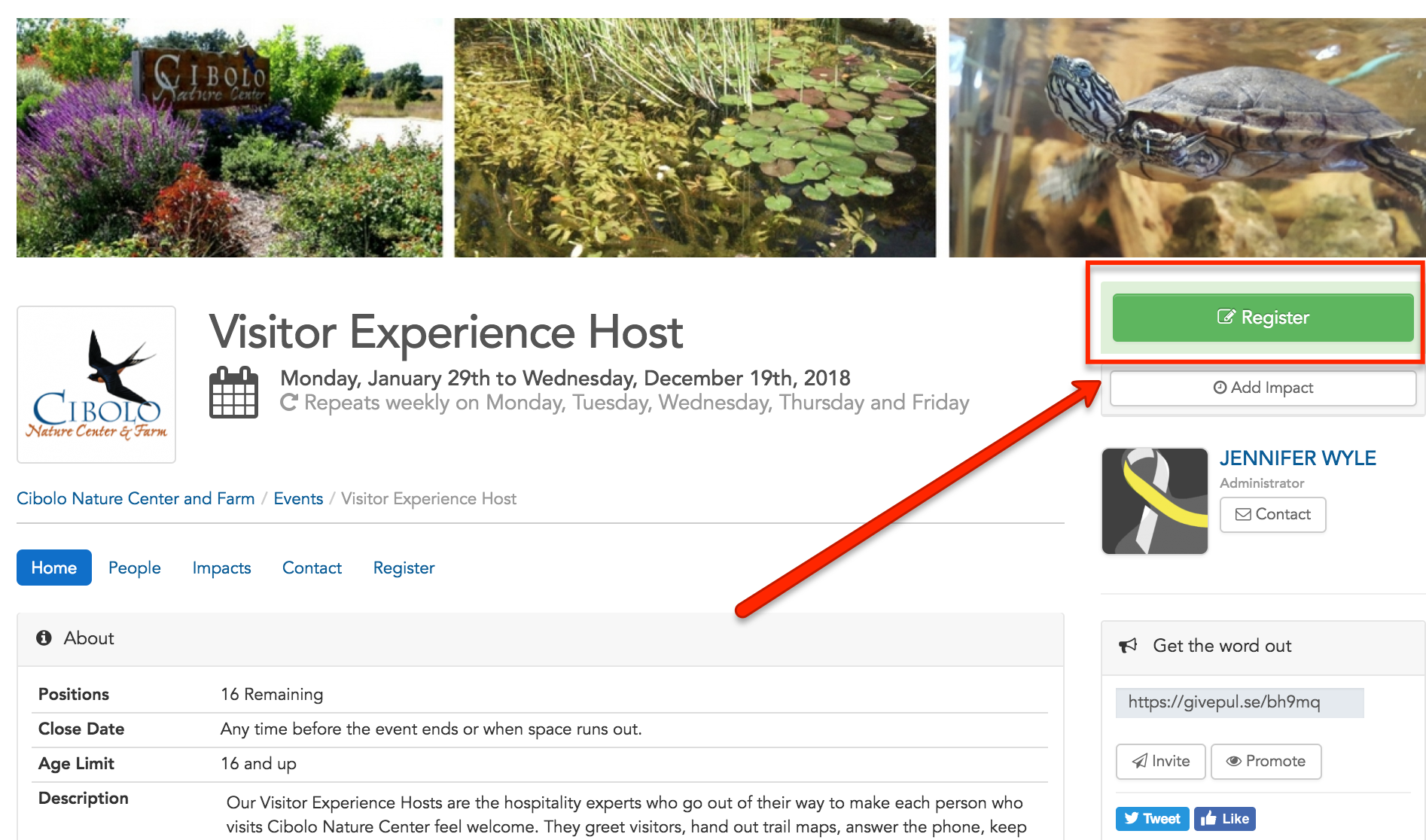
Task: Follow the Cibolo Nature Center and Farm breadcrumb
Action: pyautogui.click(x=136, y=498)
